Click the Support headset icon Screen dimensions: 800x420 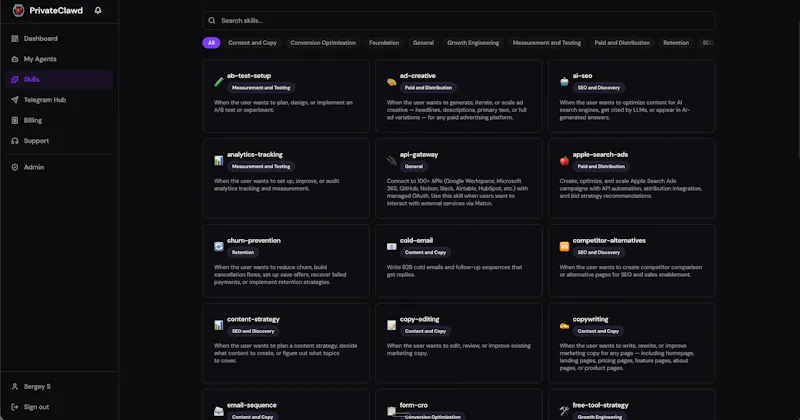pos(15,140)
